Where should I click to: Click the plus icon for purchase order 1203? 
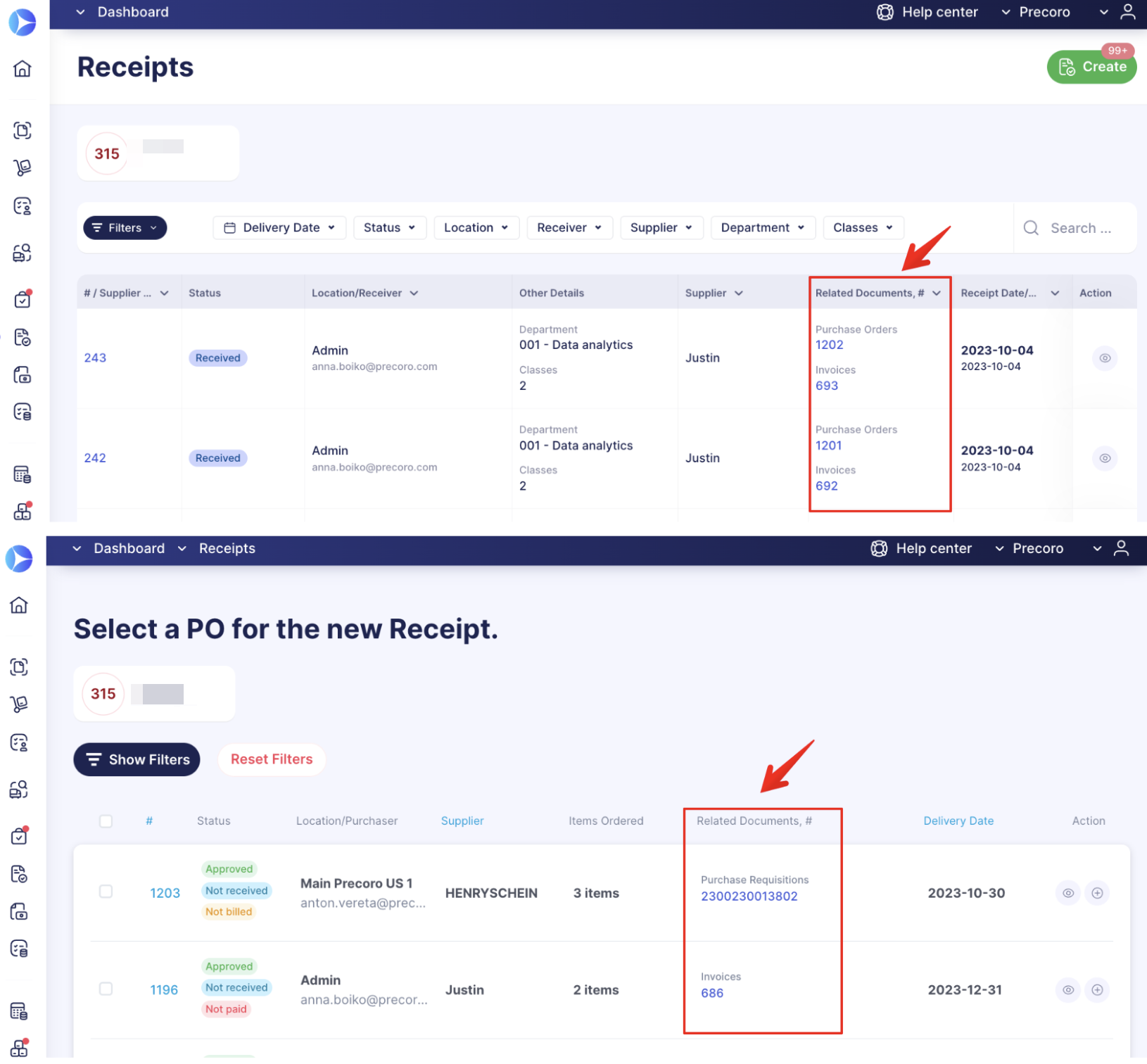pos(1097,893)
